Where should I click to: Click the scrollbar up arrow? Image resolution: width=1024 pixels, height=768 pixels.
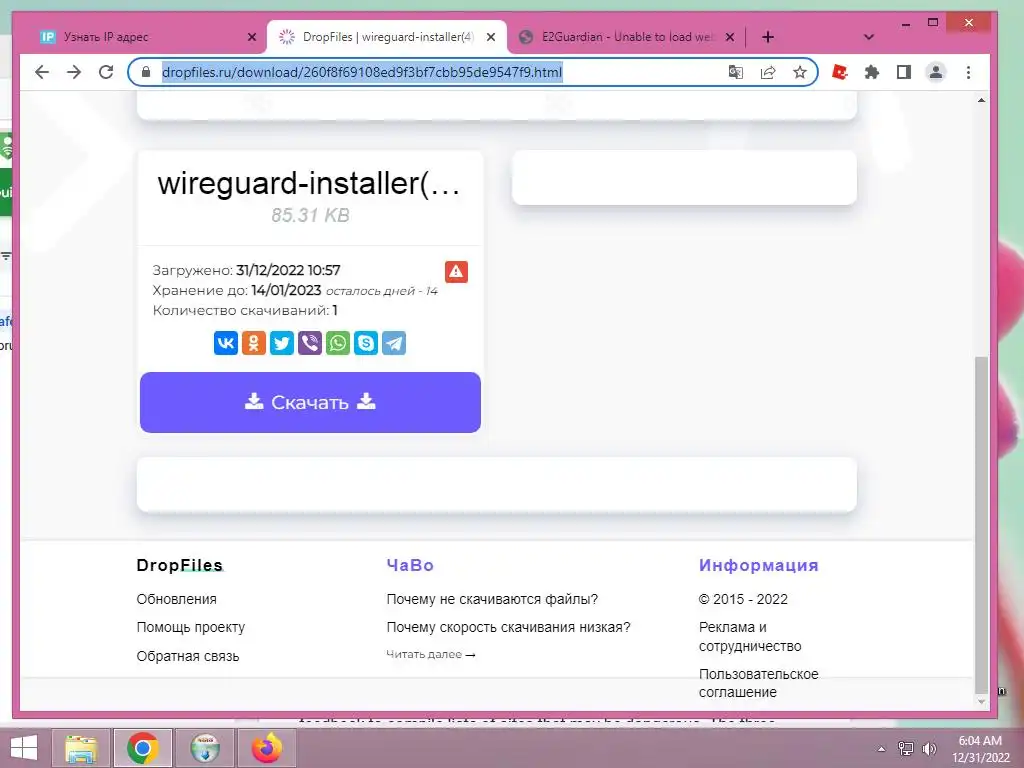point(981,100)
